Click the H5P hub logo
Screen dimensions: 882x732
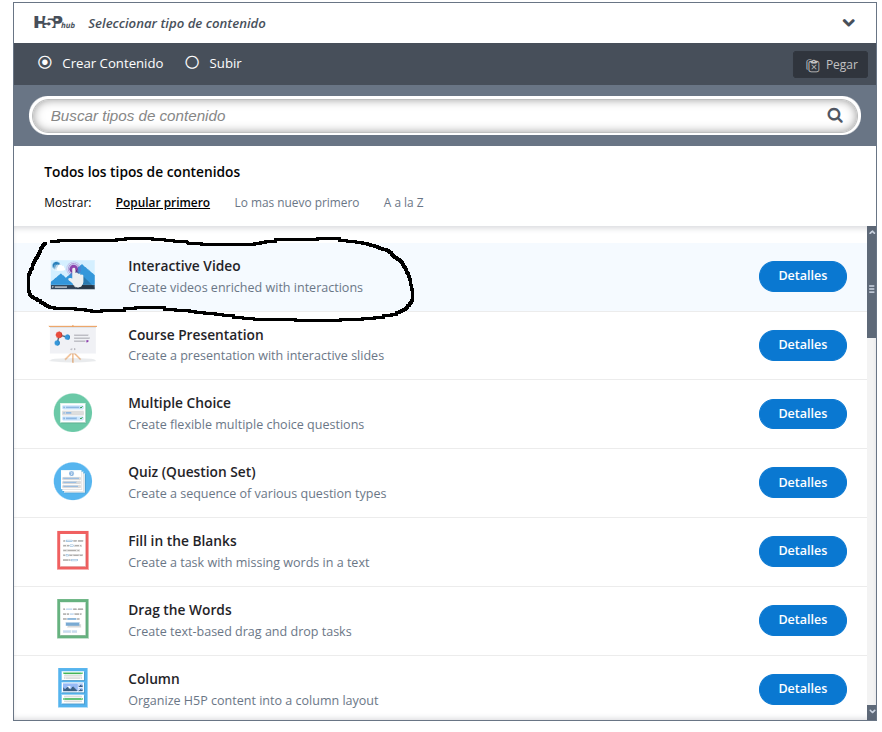pos(55,23)
